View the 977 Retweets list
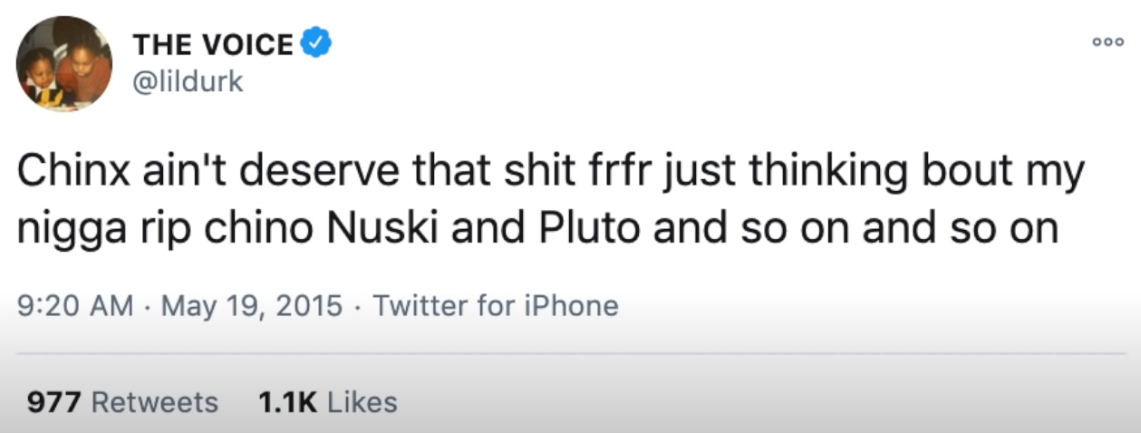 pyautogui.click(x=121, y=402)
